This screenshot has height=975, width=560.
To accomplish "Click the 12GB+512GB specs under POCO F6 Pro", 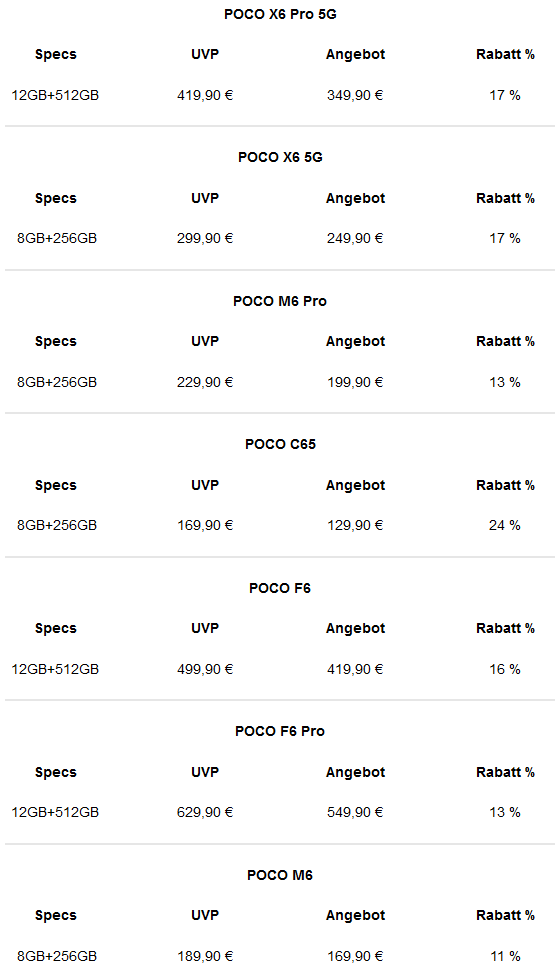I will [55, 812].
